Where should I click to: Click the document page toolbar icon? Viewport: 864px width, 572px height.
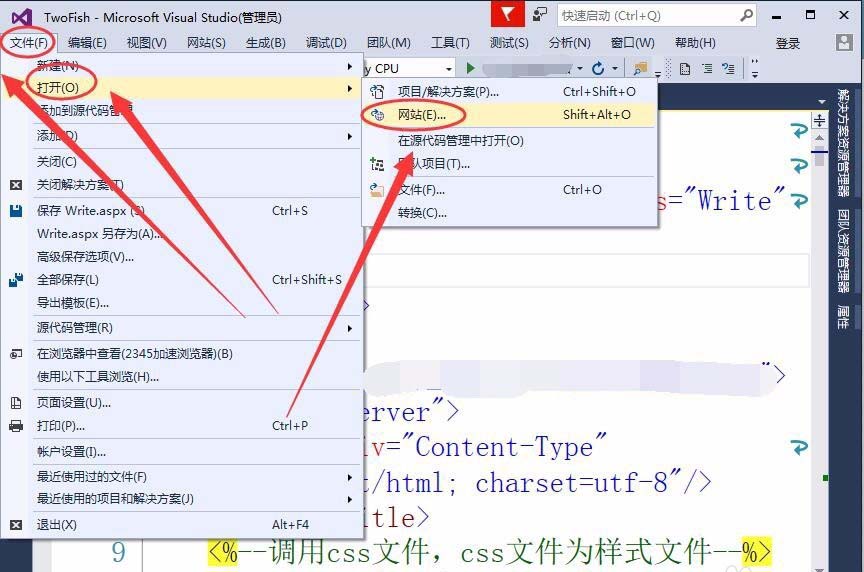tap(685, 69)
